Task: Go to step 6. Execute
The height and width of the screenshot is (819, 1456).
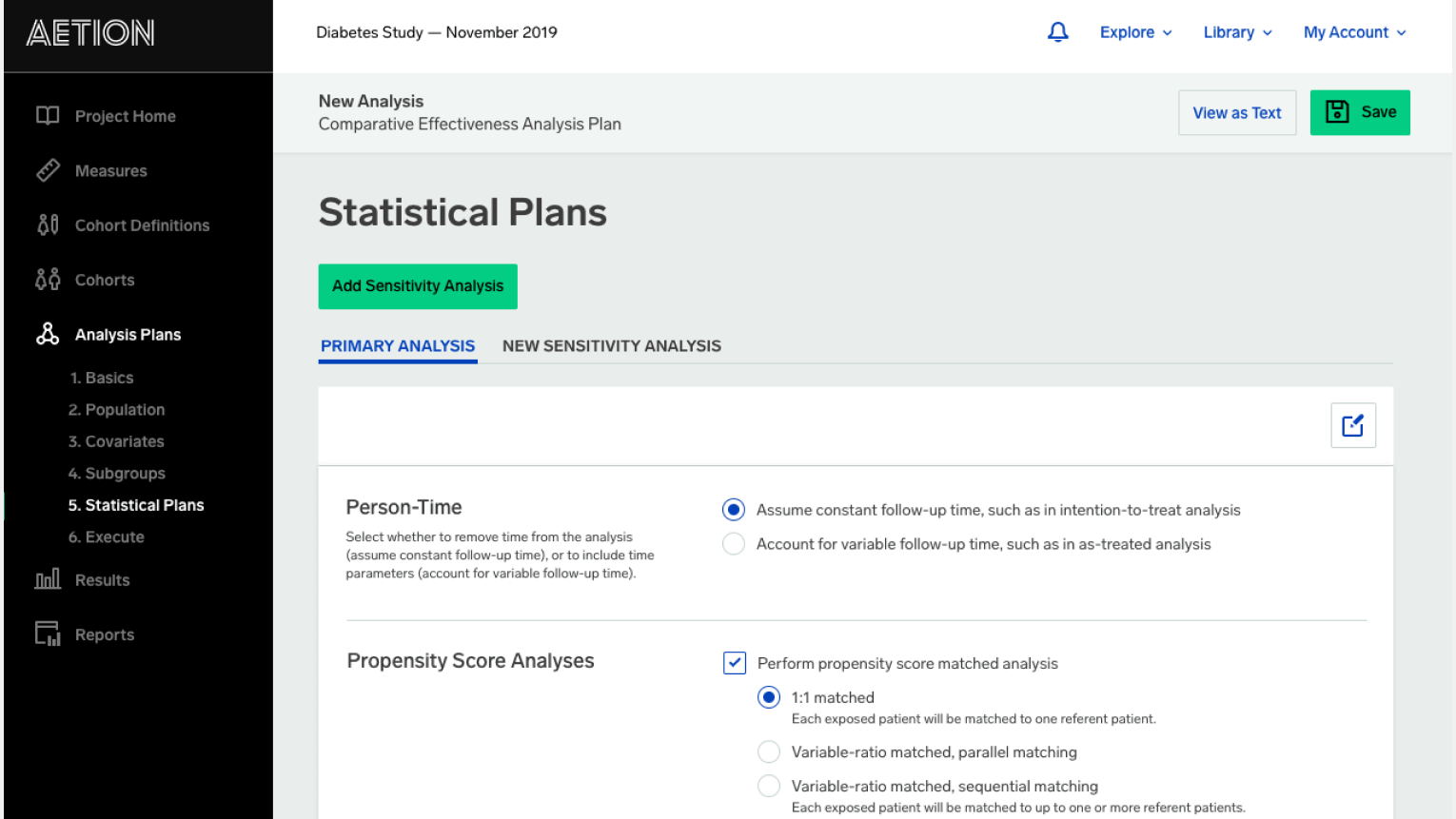Action: [x=106, y=537]
